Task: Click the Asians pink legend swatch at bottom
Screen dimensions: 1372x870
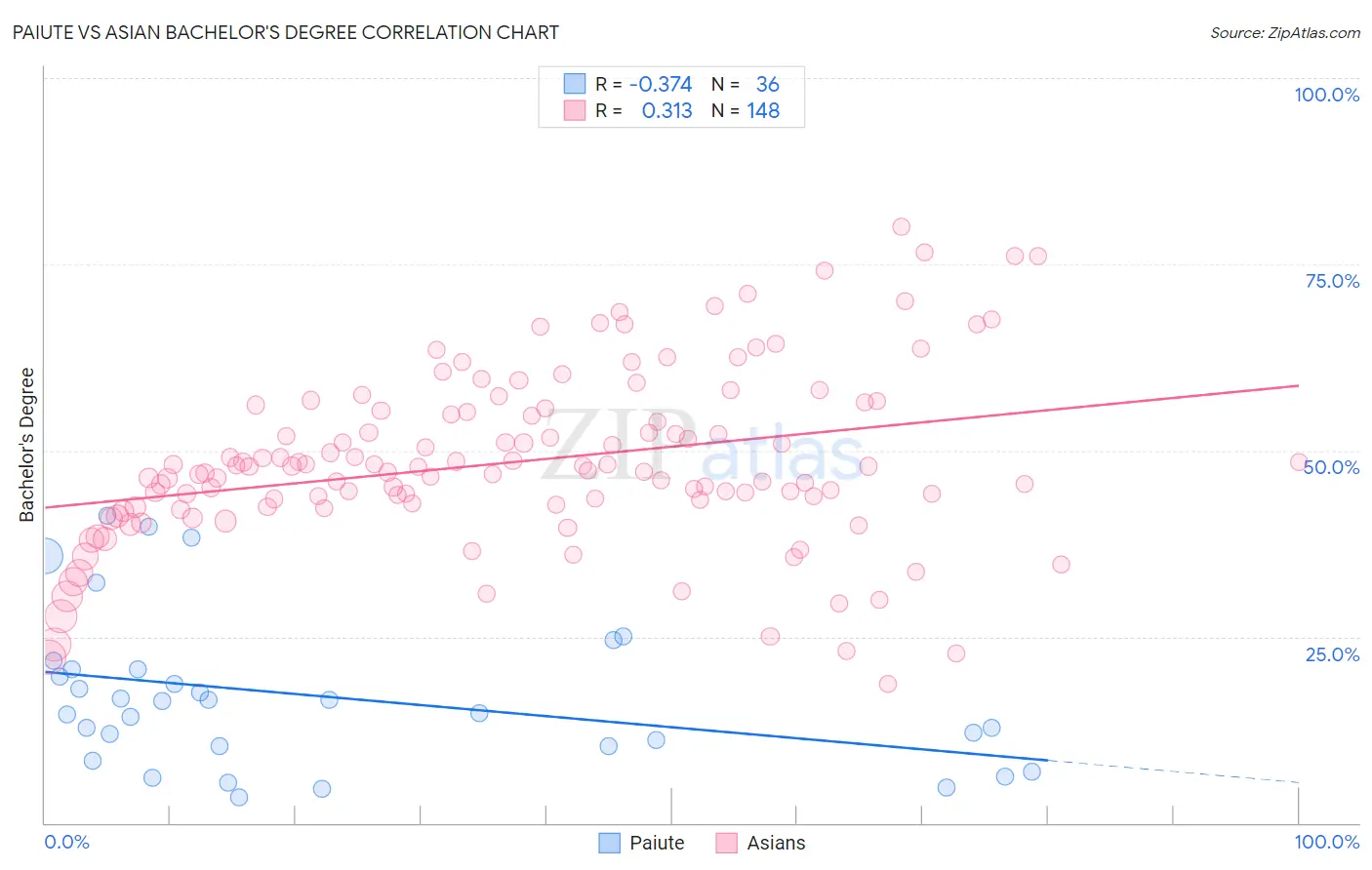Action: coord(726,843)
